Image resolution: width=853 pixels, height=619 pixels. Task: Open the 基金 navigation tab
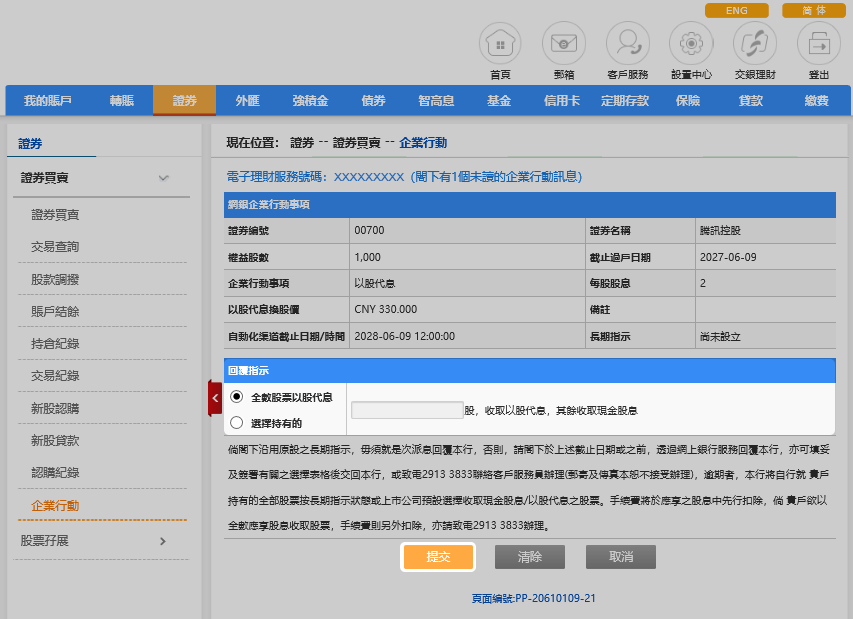pyautogui.click(x=499, y=101)
